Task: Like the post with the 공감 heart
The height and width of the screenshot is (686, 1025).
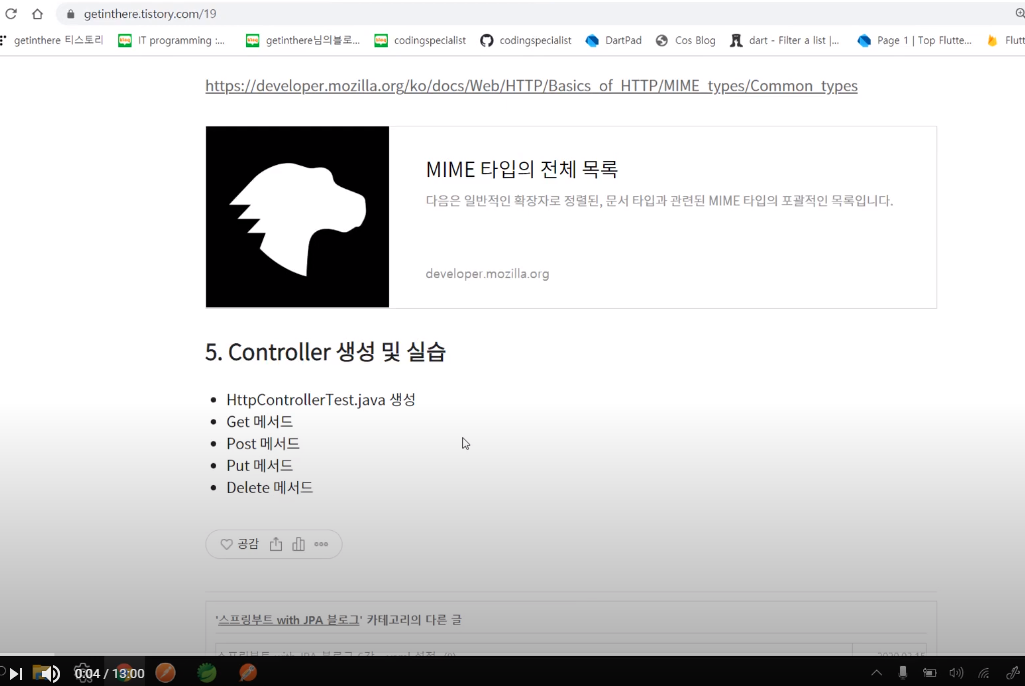Action: (x=239, y=544)
